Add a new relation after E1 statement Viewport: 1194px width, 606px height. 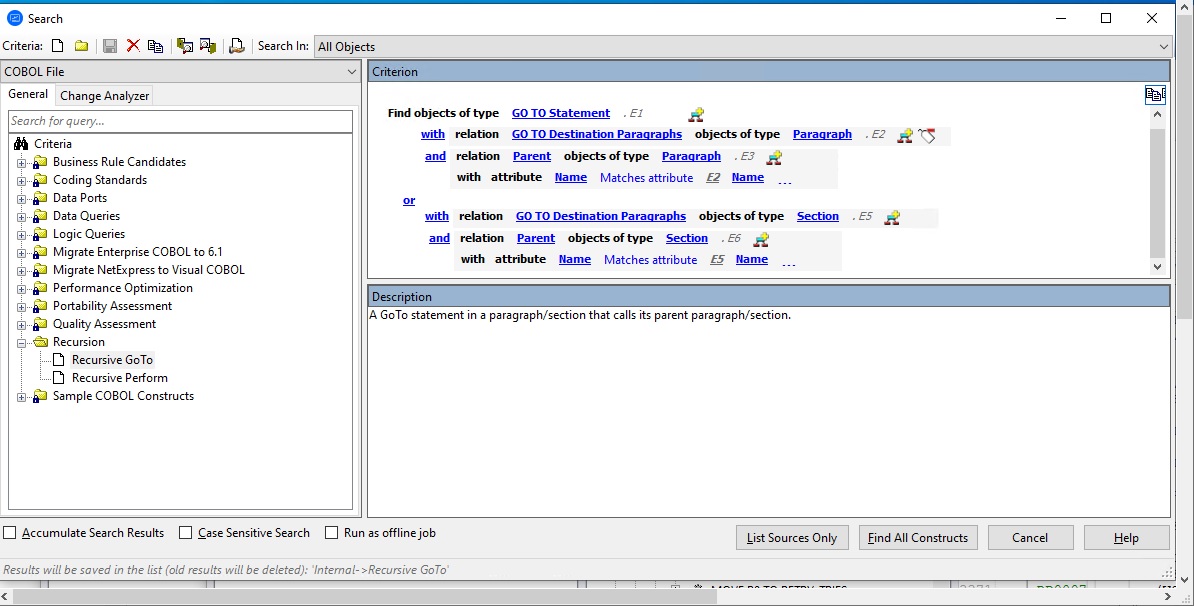696,114
